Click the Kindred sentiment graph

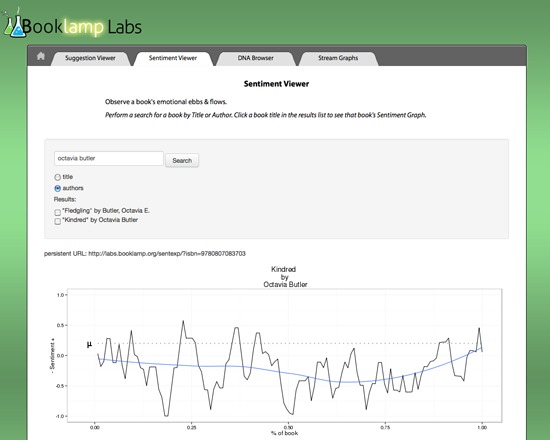284,355
